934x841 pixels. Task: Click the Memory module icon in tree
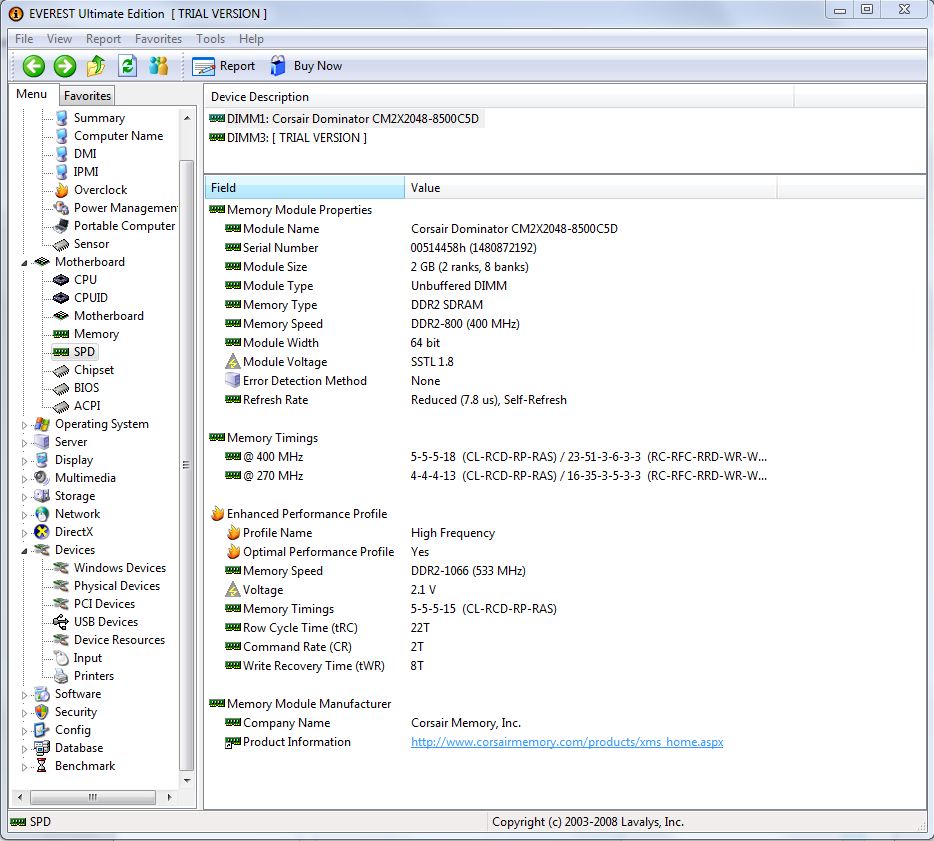61,334
